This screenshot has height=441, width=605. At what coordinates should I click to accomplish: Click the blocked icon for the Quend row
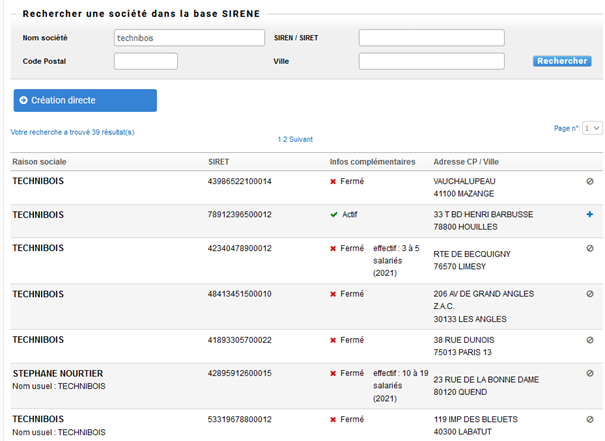(590, 373)
